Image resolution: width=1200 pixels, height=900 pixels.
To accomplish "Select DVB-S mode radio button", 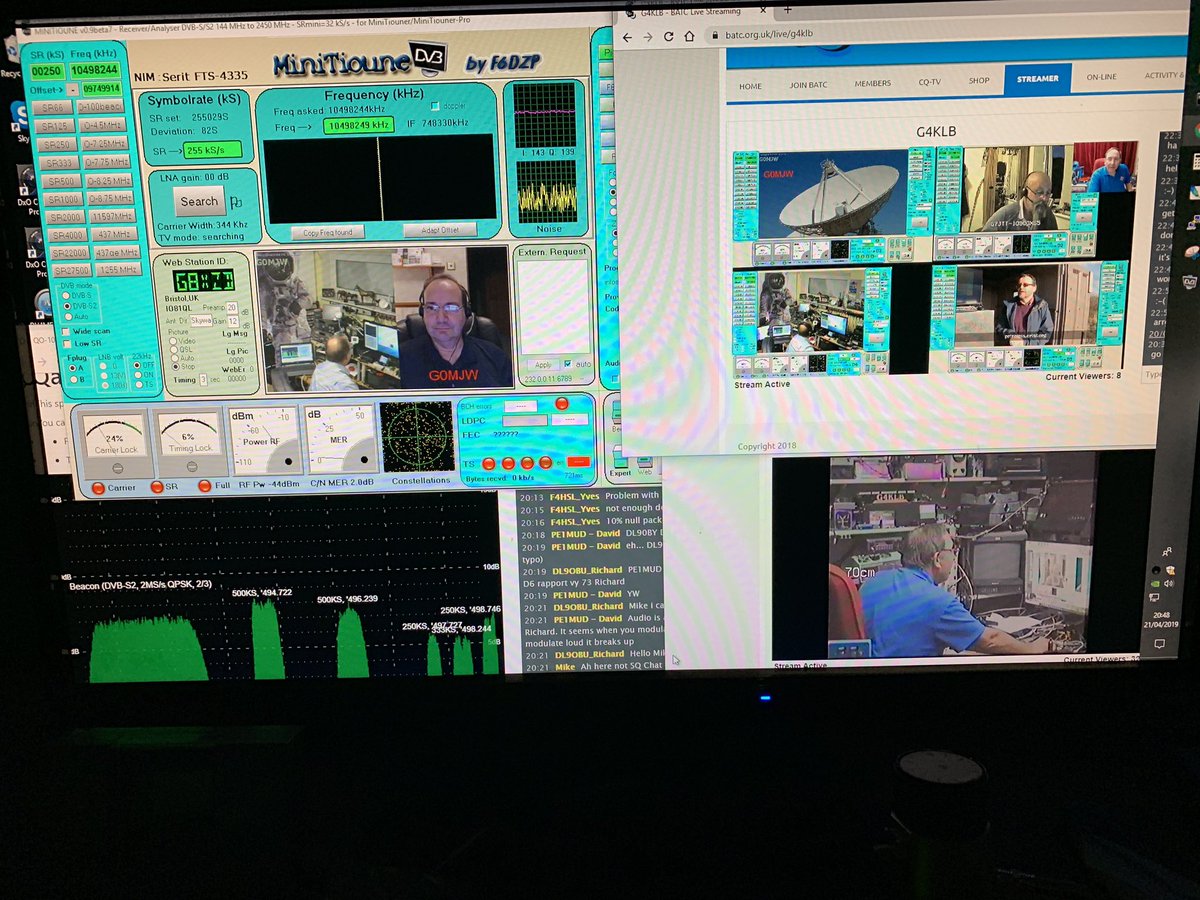I will click(65, 295).
